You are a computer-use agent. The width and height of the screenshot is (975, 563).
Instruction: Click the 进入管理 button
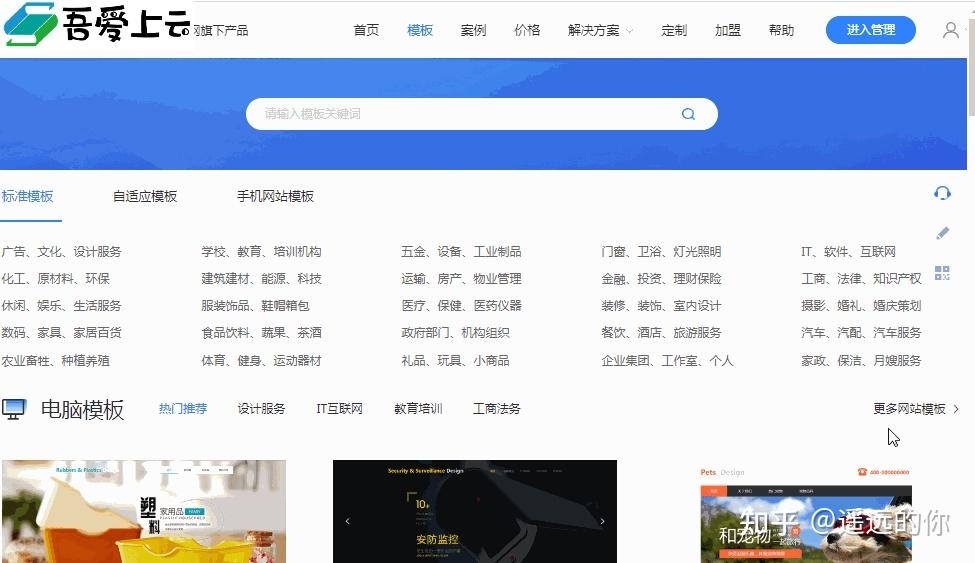point(871,30)
